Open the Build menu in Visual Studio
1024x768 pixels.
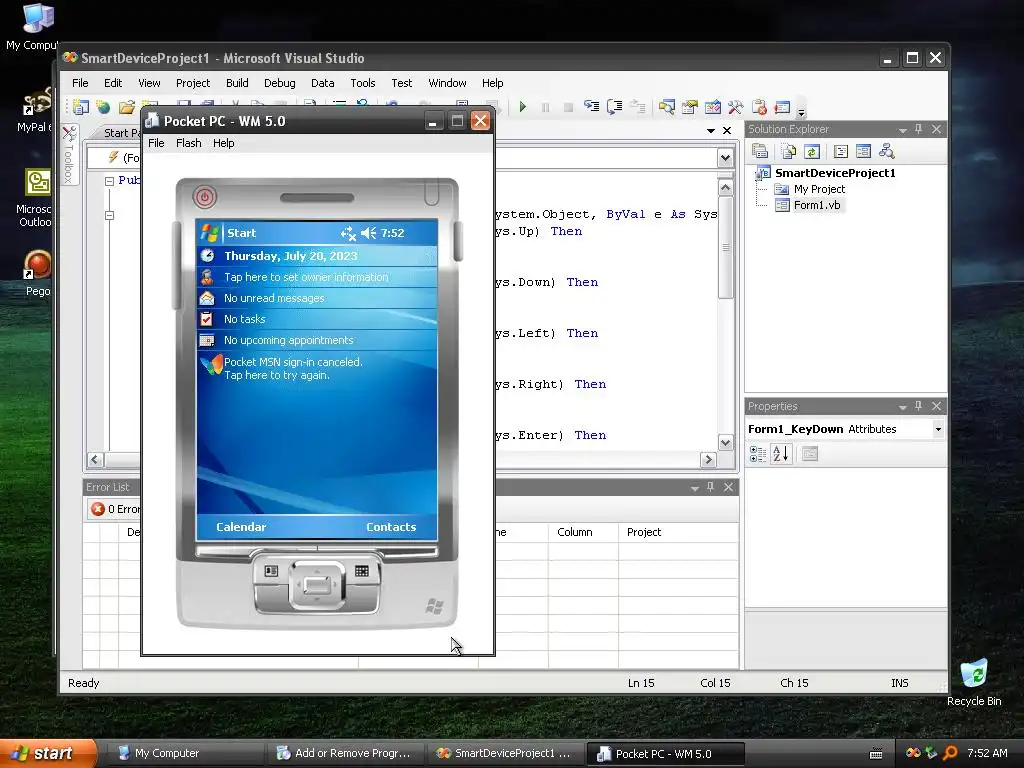click(237, 83)
